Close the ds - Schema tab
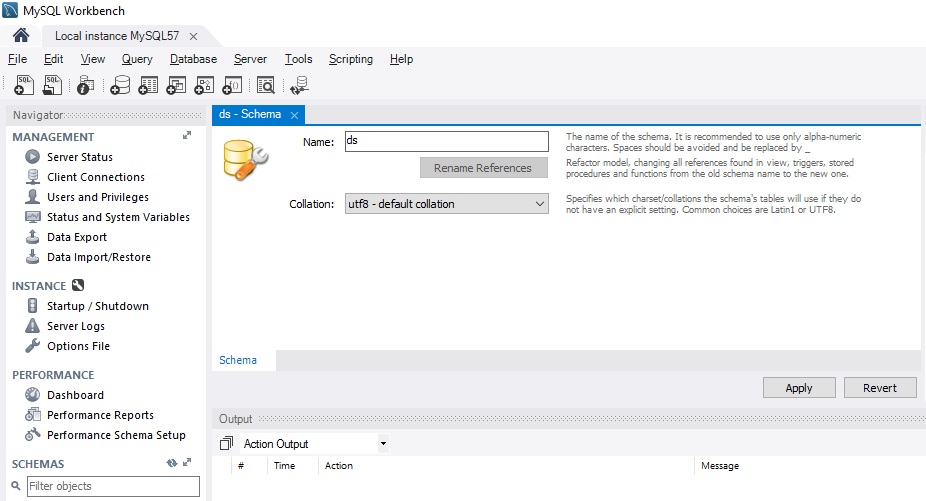The width and height of the screenshot is (926, 501). (x=294, y=115)
